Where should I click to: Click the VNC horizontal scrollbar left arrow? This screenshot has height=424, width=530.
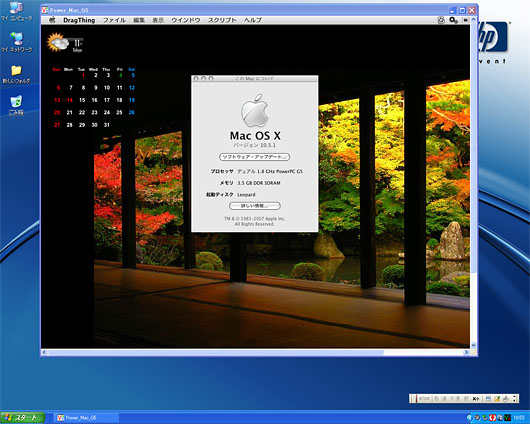tap(44, 352)
